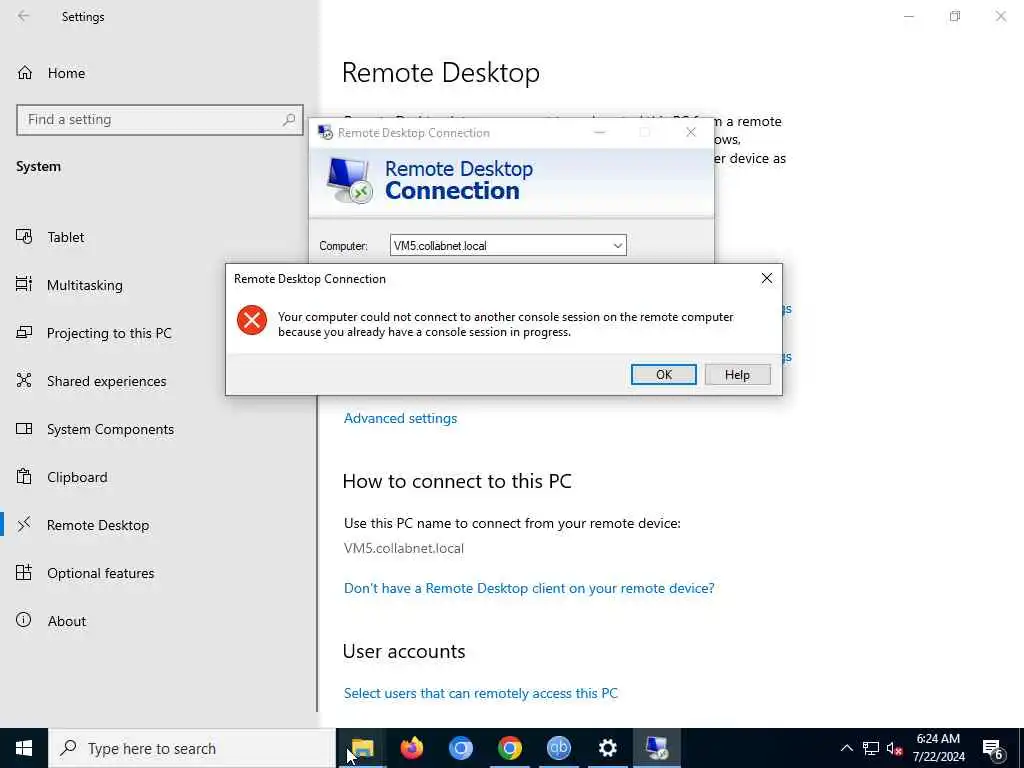Go to Home in Settings
The width and height of the screenshot is (1024, 768).
[x=66, y=73]
